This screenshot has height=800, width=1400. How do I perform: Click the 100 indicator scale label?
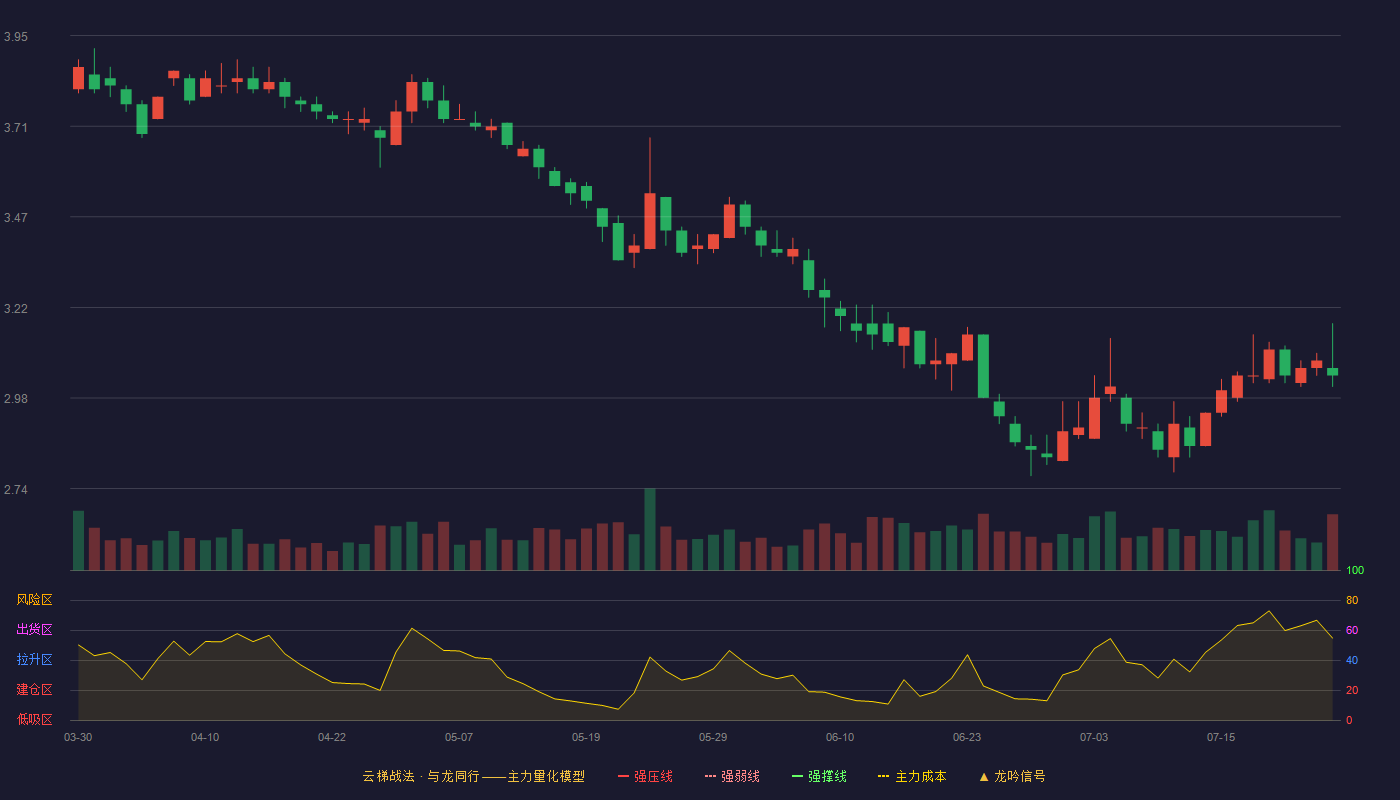point(1355,571)
